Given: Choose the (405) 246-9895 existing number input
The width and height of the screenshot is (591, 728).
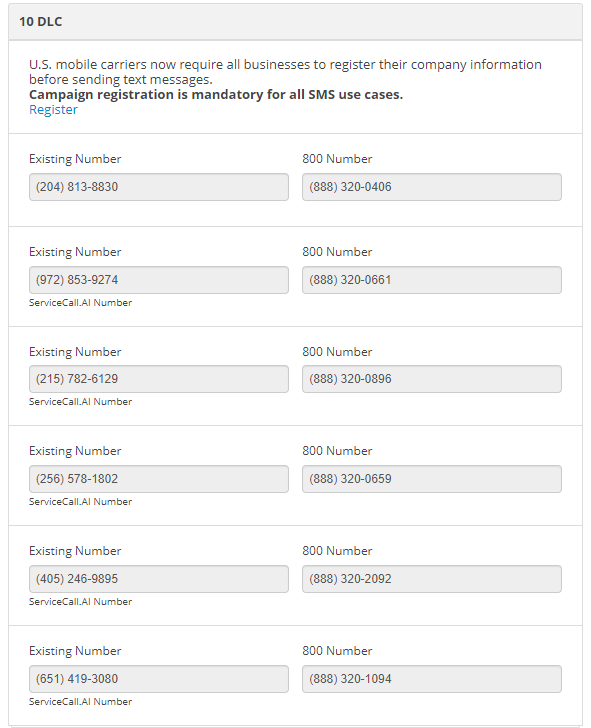Looking at the screenshot, I should point(159,579).
